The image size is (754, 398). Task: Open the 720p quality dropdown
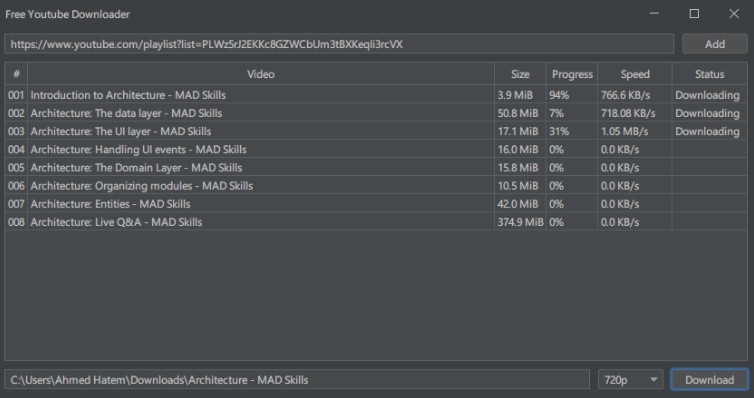pyautogui.click(x=630, y=380)
